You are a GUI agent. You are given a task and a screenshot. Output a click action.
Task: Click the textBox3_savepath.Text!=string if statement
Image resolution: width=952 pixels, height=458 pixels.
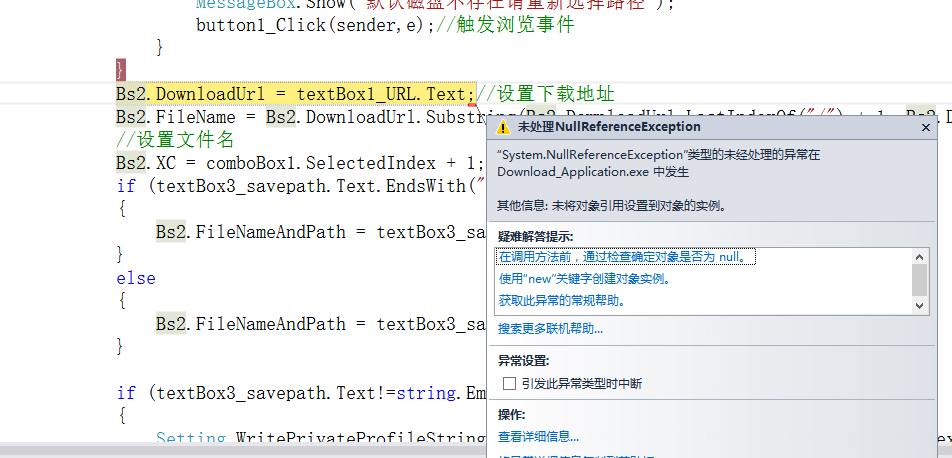pyautogui.click(x=302, y=393)
